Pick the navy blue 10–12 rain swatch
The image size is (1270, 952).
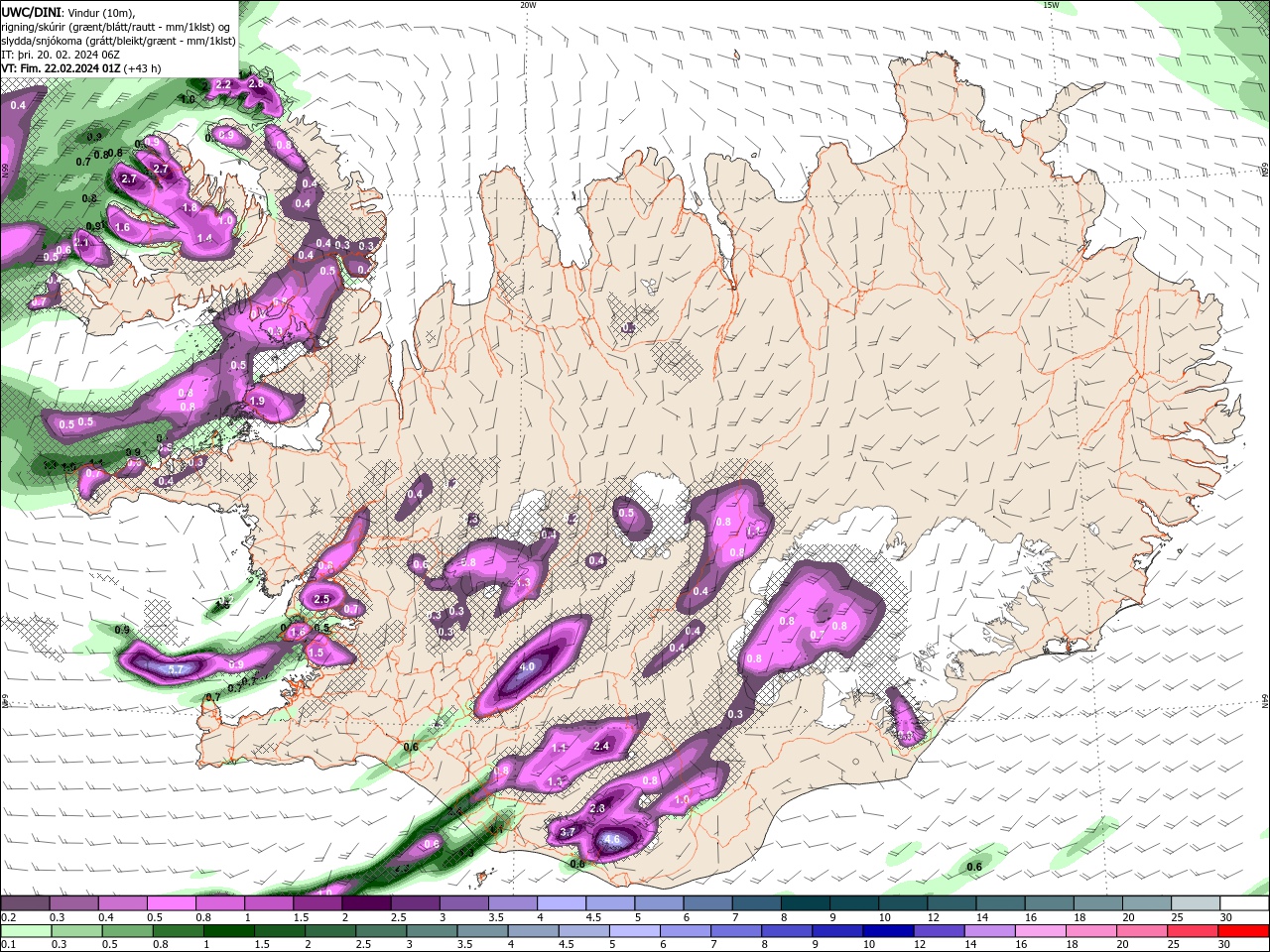(x=887, y=931)
